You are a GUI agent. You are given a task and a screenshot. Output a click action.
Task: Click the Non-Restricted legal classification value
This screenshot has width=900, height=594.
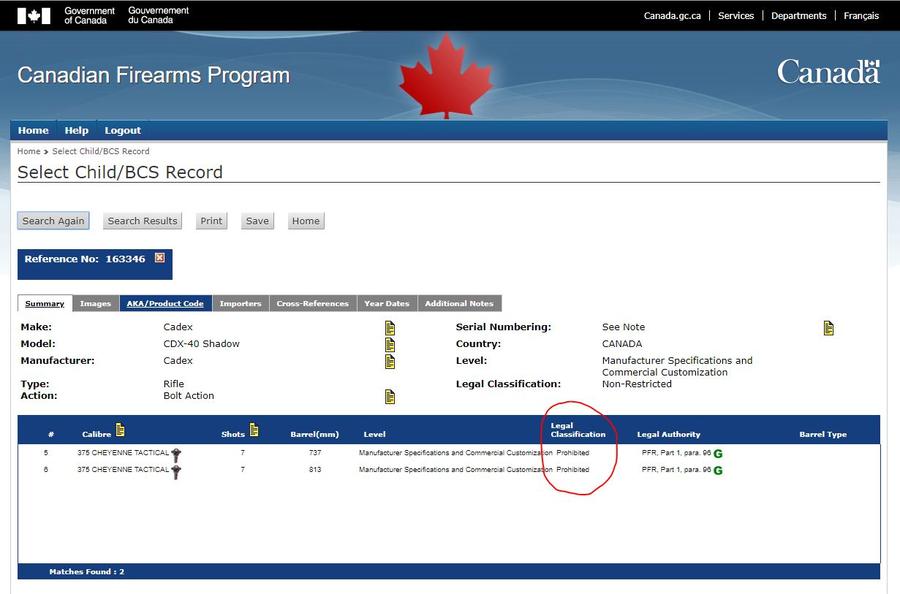click(x=637, y=384)
